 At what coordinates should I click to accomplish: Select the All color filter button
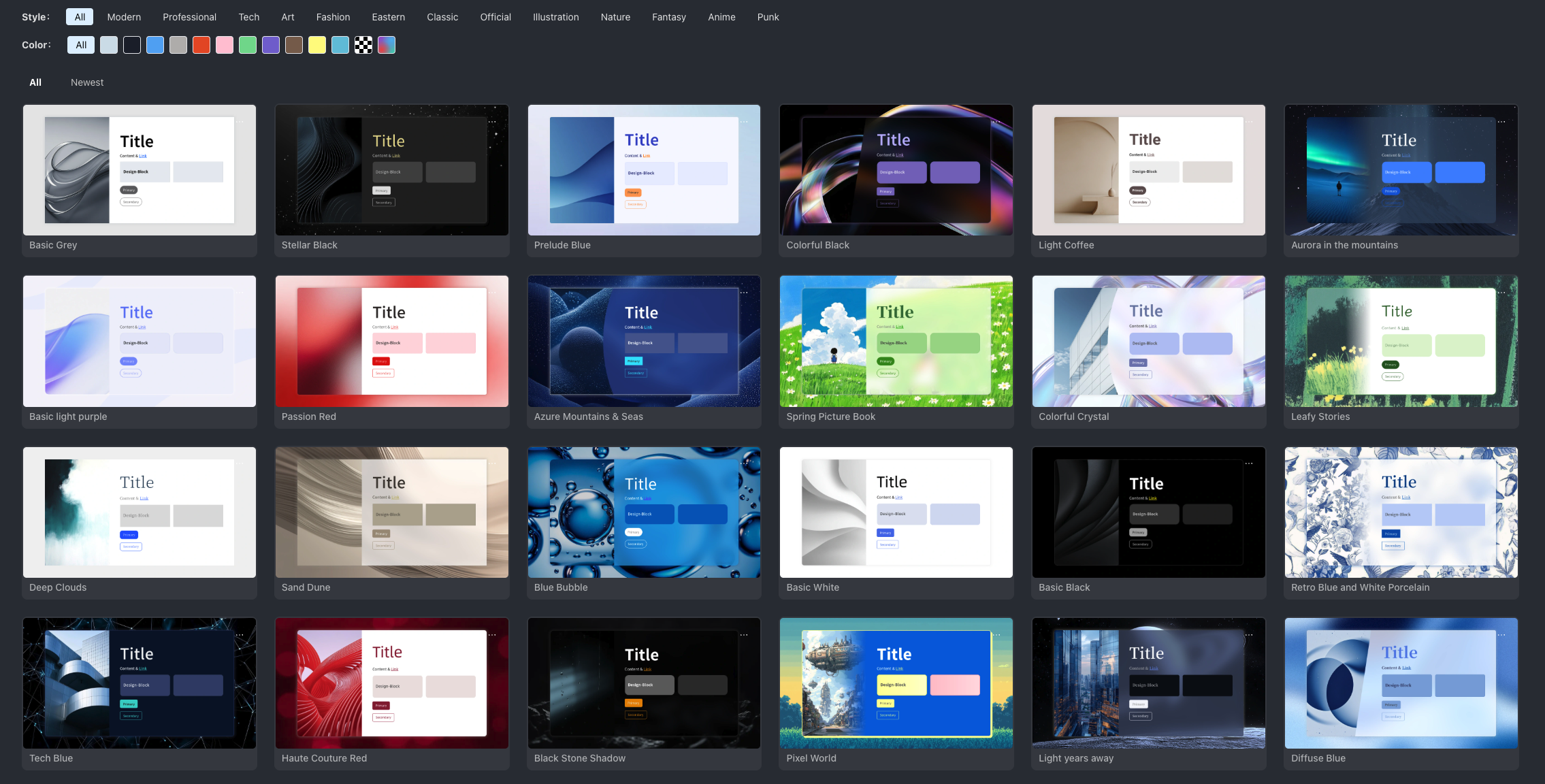click(81, 45)
